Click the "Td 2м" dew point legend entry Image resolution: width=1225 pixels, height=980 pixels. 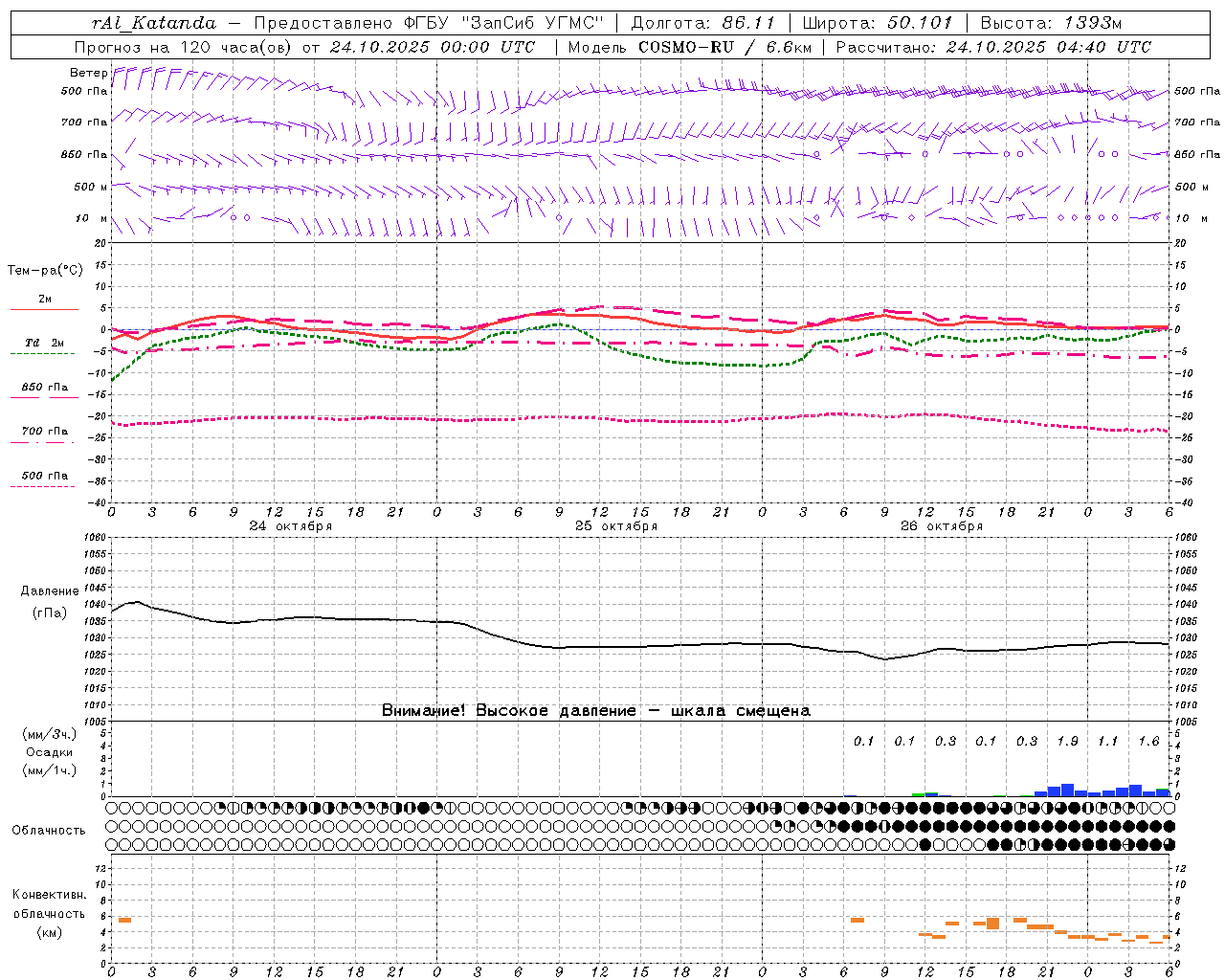click(x=45, y=343)
